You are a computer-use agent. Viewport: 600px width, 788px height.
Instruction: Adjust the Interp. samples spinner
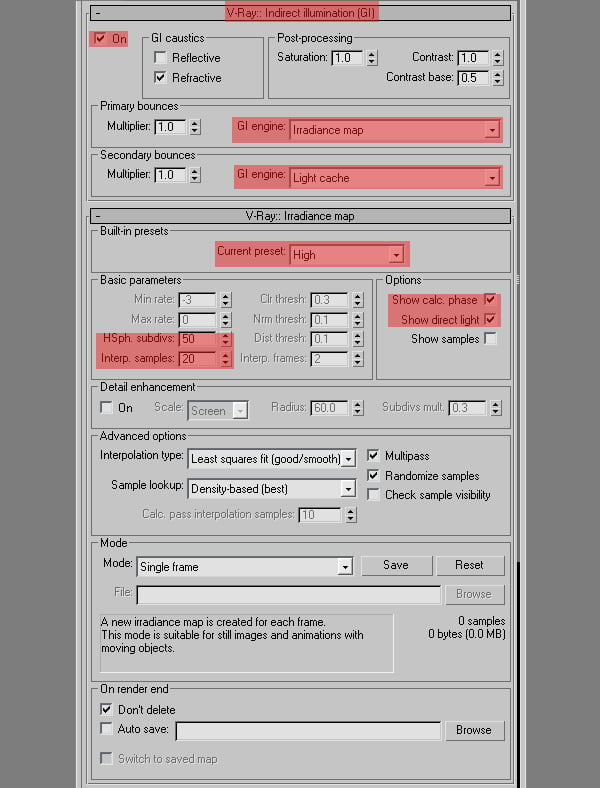click(226, 359)
